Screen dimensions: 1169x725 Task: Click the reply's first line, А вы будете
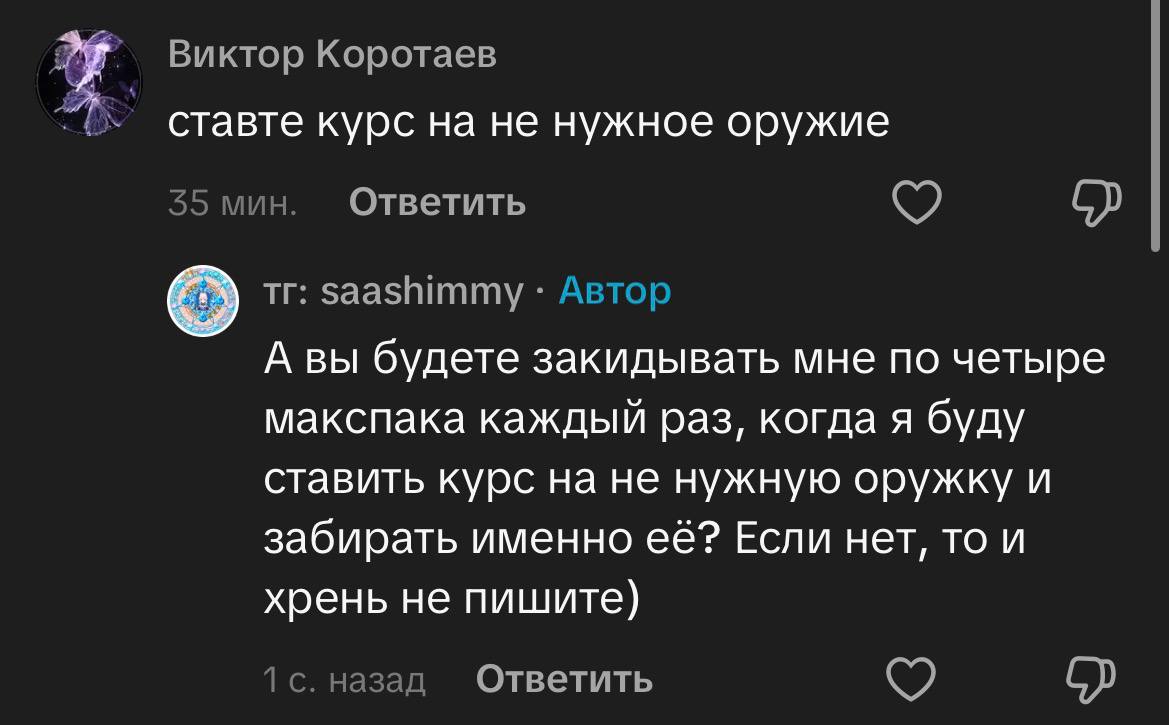pyautogui.click(x=684, y=359)
